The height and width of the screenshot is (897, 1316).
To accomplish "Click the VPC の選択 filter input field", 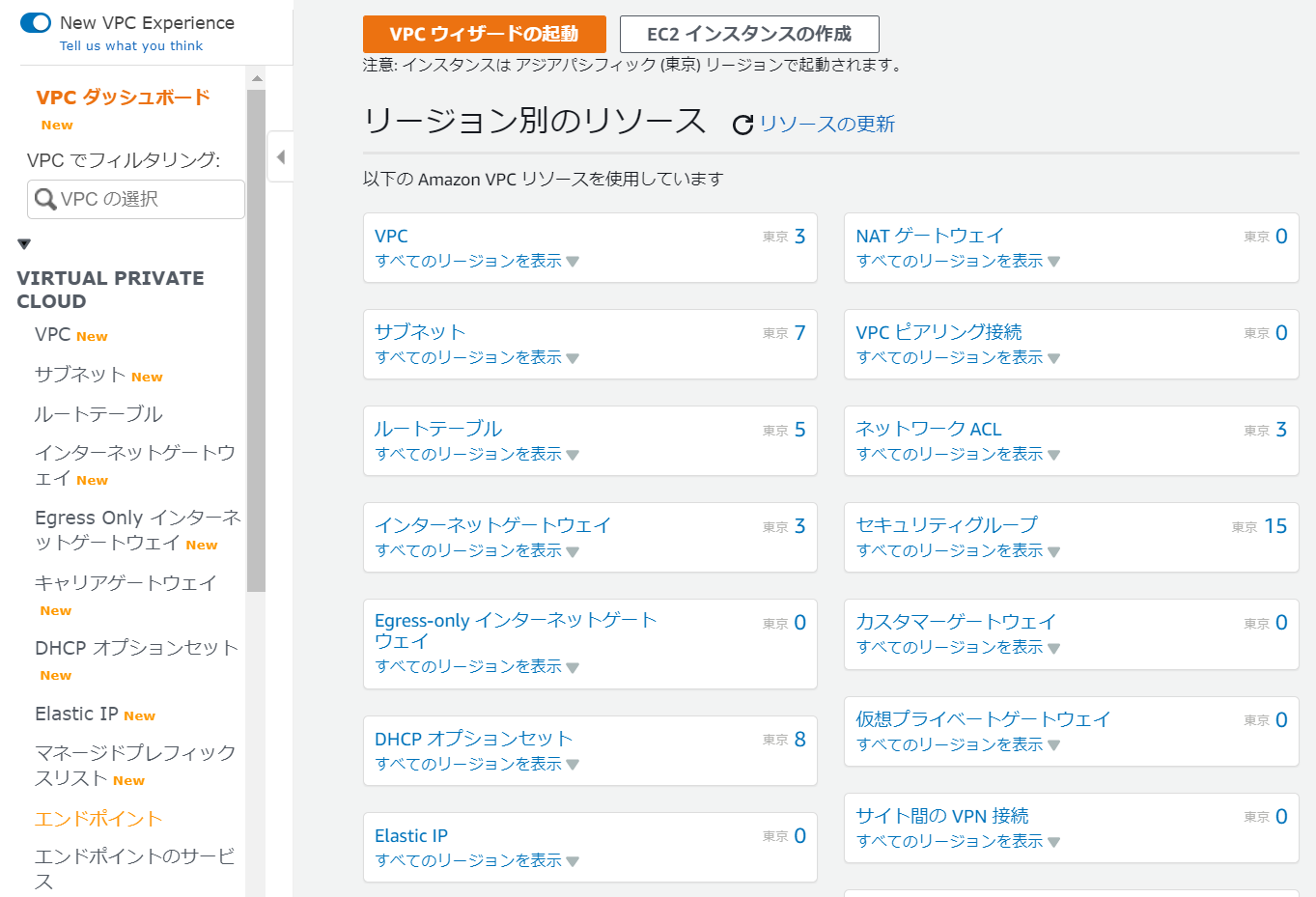I will pyautogui.click(x=136, y=199).
